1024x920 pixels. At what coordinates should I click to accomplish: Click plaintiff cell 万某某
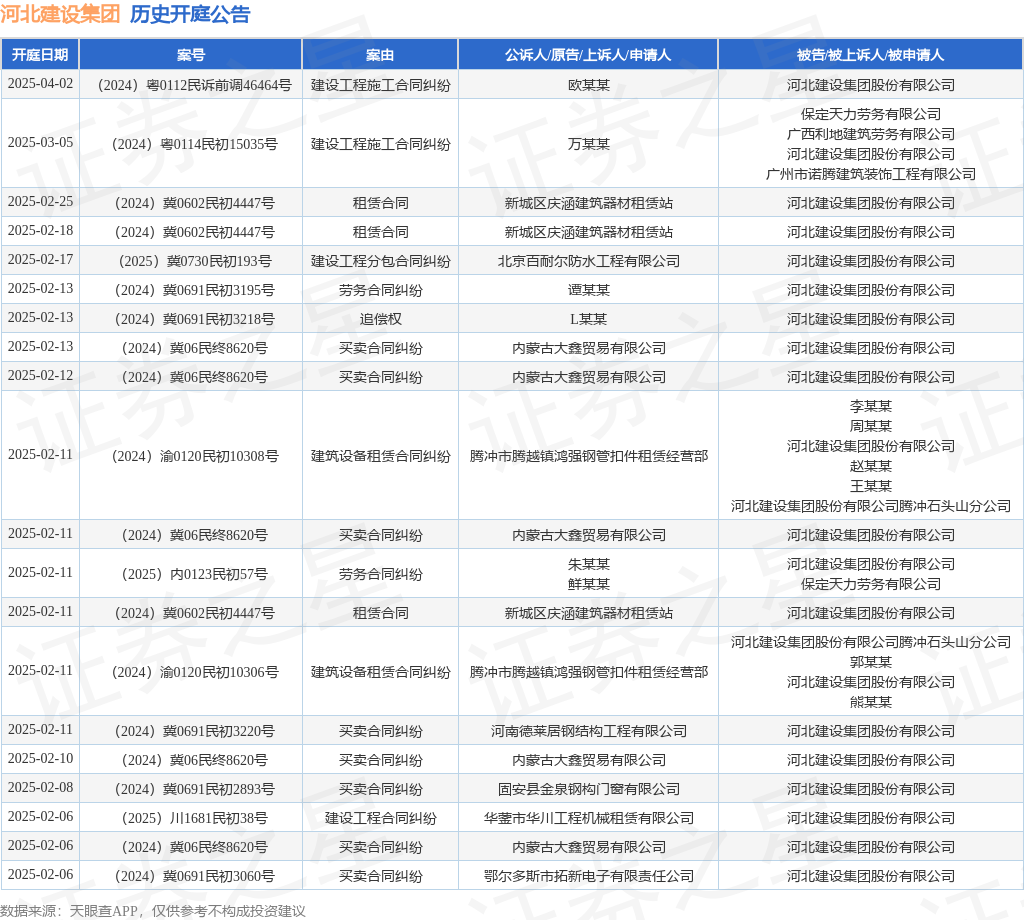coord(588,144)
